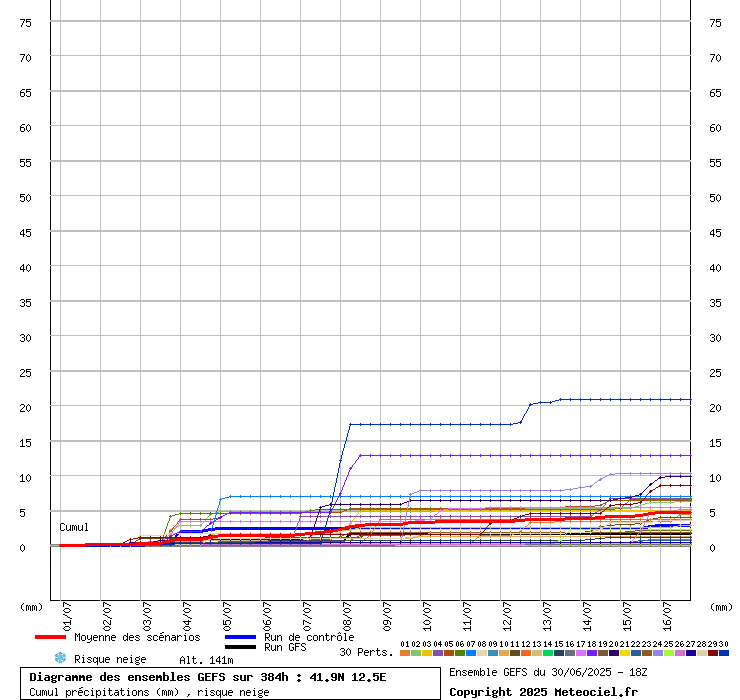The height and width of the screenshot is (700, 740).
Task: Click perturbation 15 dark navy-teal swatch
Action: pyautogui.click(x=559, y=653)
